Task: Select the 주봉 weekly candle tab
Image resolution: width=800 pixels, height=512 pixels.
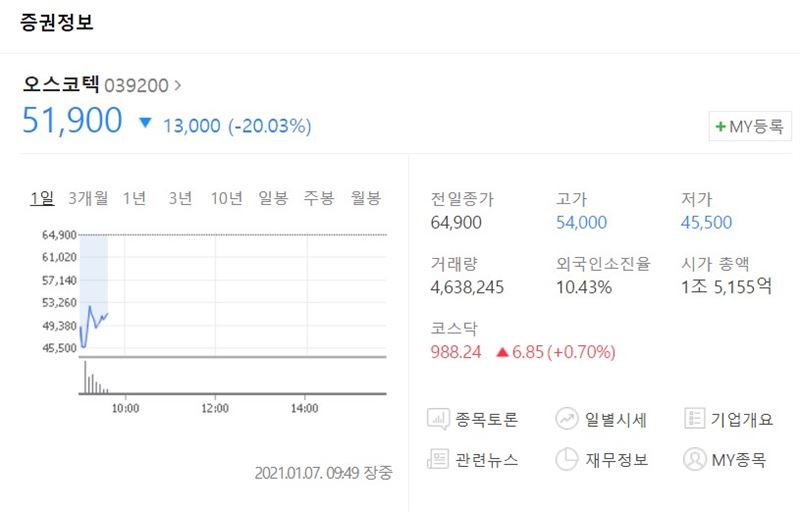Action: 319,198
